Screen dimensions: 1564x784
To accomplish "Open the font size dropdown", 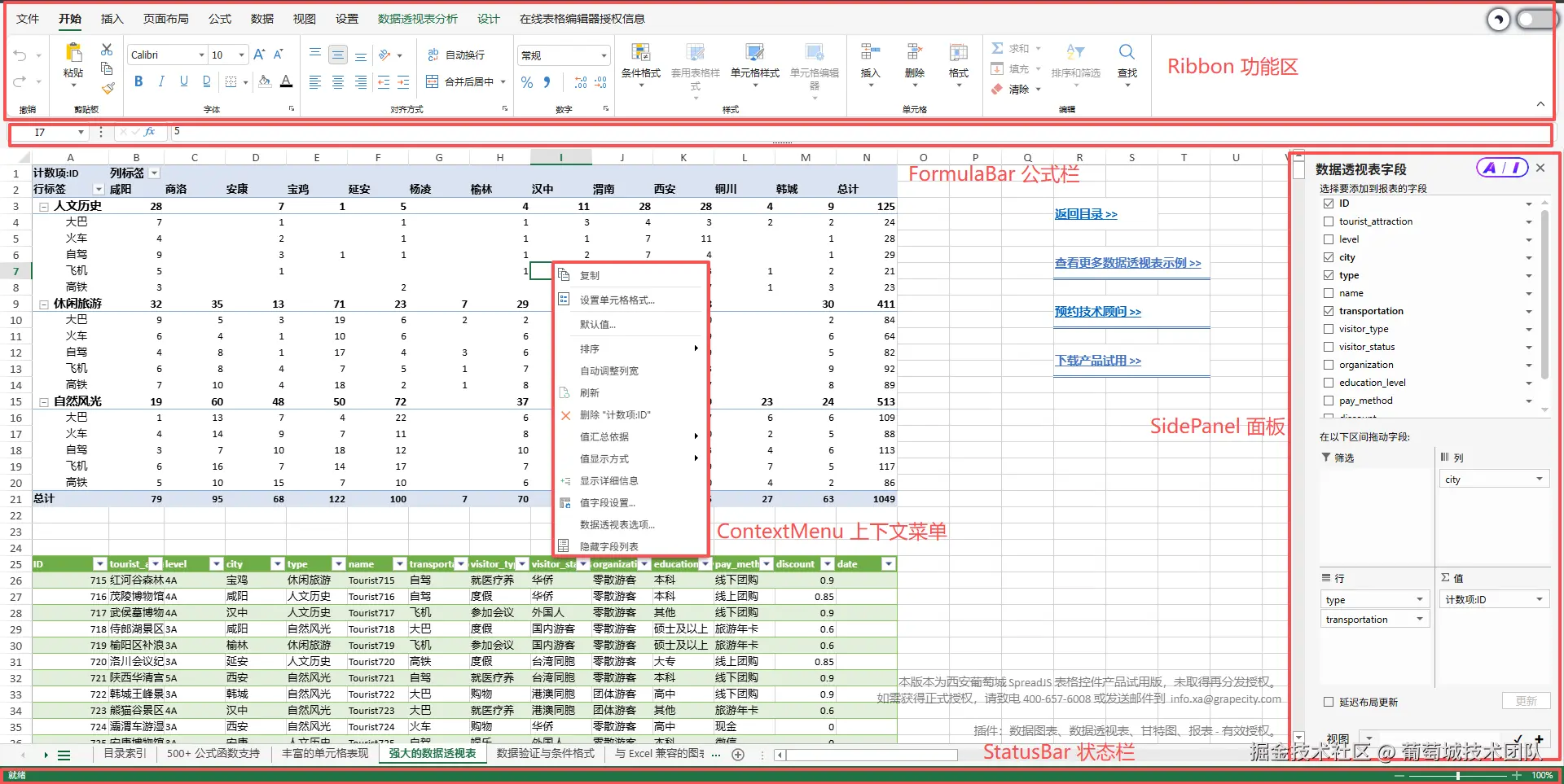I will (x=241, y=55).
